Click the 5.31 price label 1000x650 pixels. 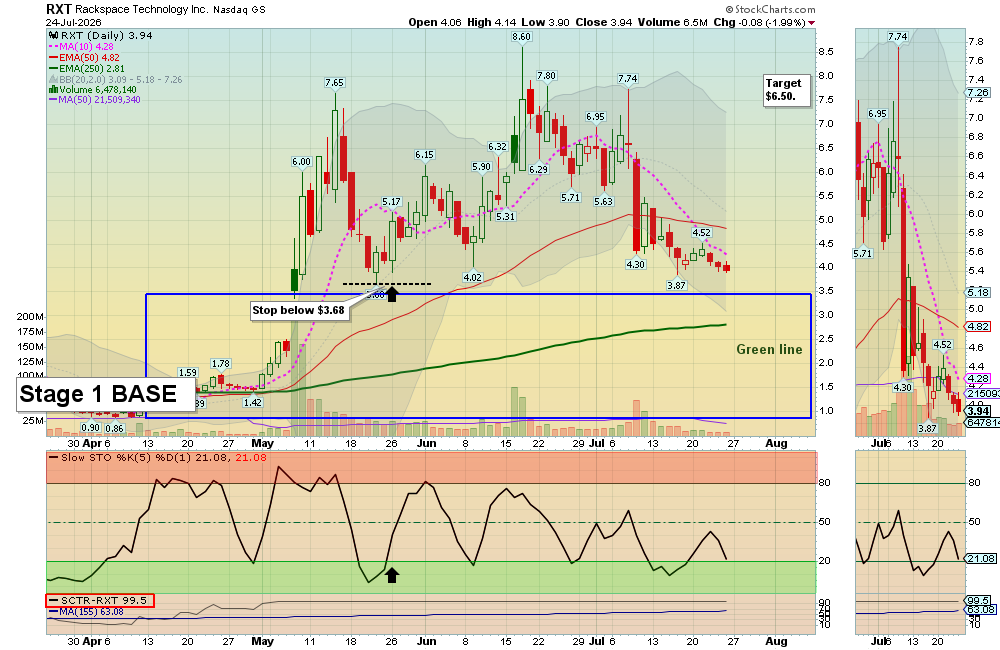coord(506,216)
